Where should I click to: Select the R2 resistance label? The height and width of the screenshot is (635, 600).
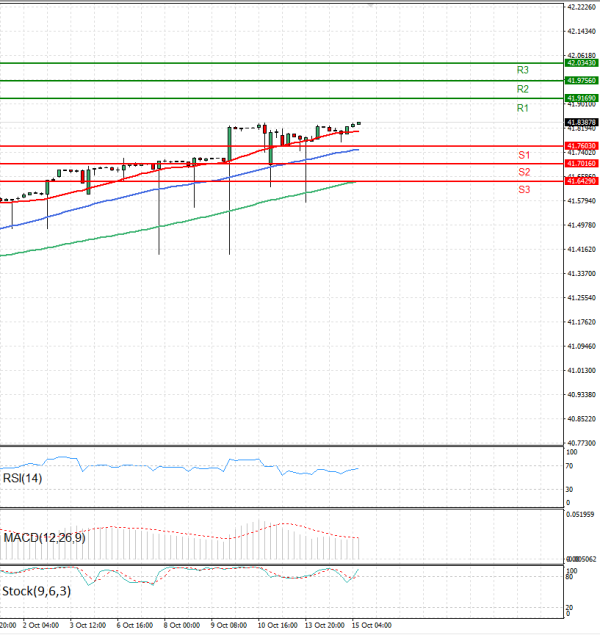click(x=522, y=89)
